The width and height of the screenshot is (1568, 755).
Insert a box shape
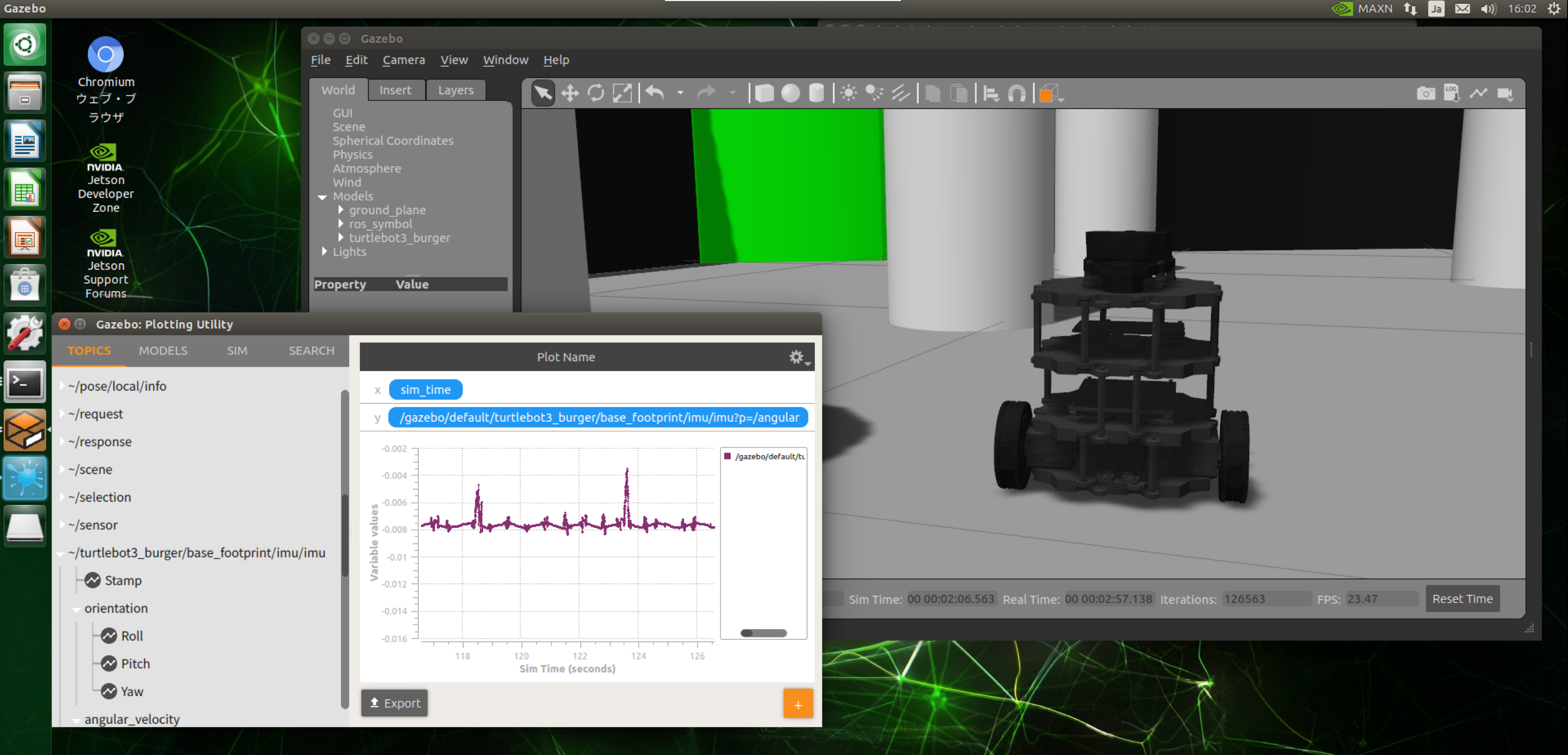(x=764, y=94)
